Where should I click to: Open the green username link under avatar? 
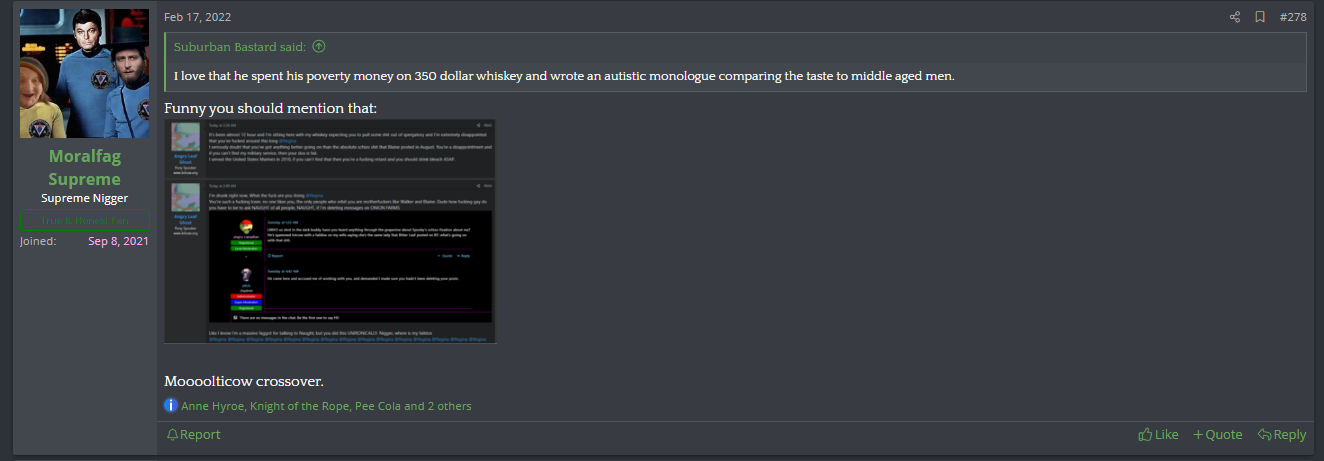pyautogui.click(x=84, y=168)
